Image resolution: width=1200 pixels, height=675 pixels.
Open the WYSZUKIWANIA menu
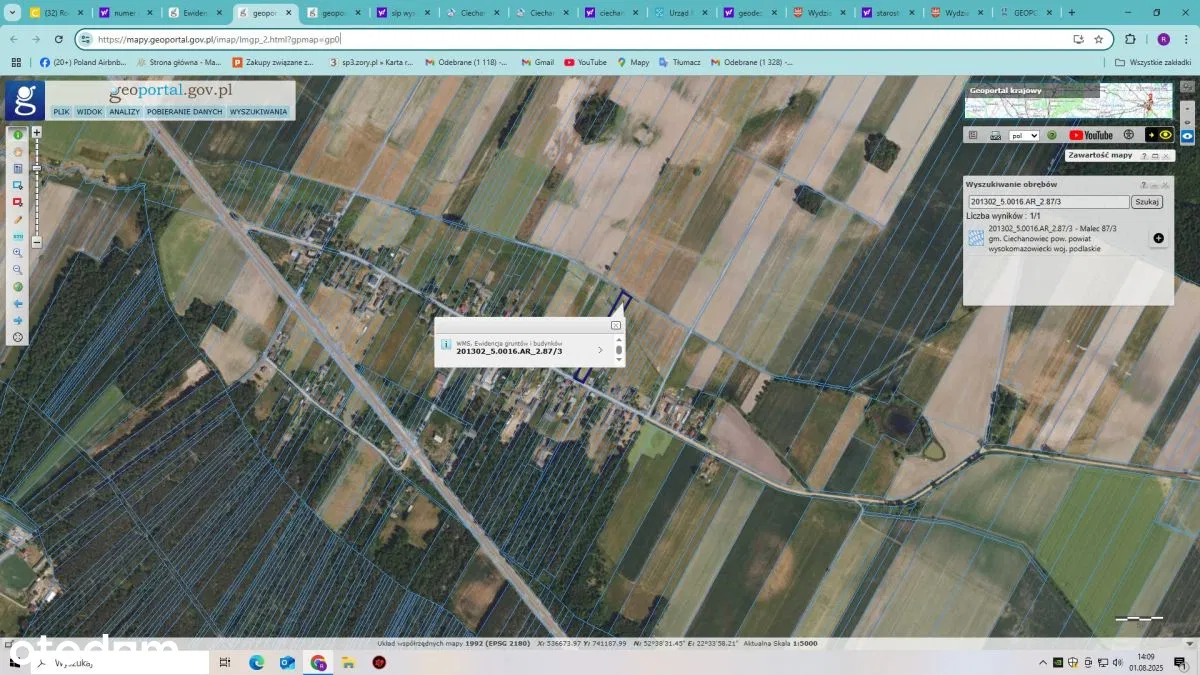(258, 112)
